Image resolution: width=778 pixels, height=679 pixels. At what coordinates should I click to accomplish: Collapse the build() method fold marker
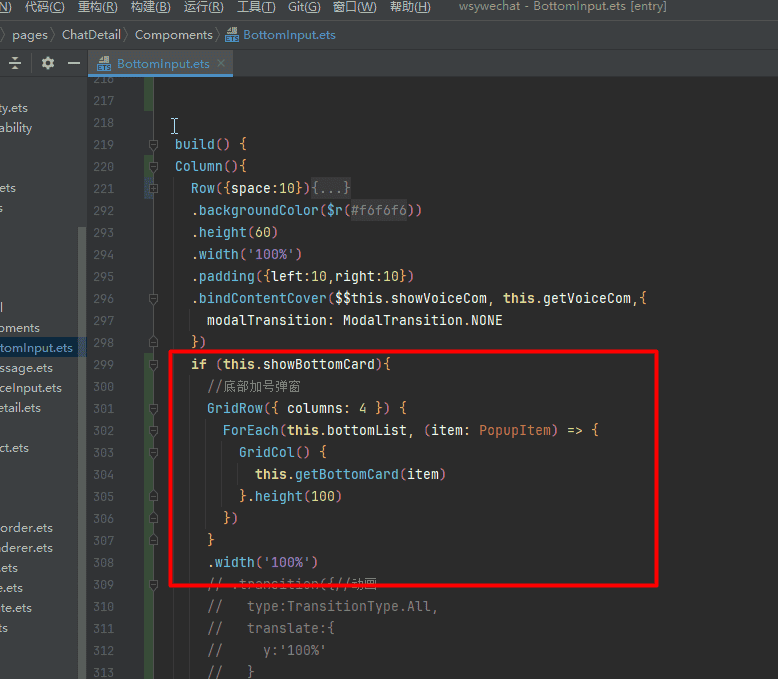(153, 144)
